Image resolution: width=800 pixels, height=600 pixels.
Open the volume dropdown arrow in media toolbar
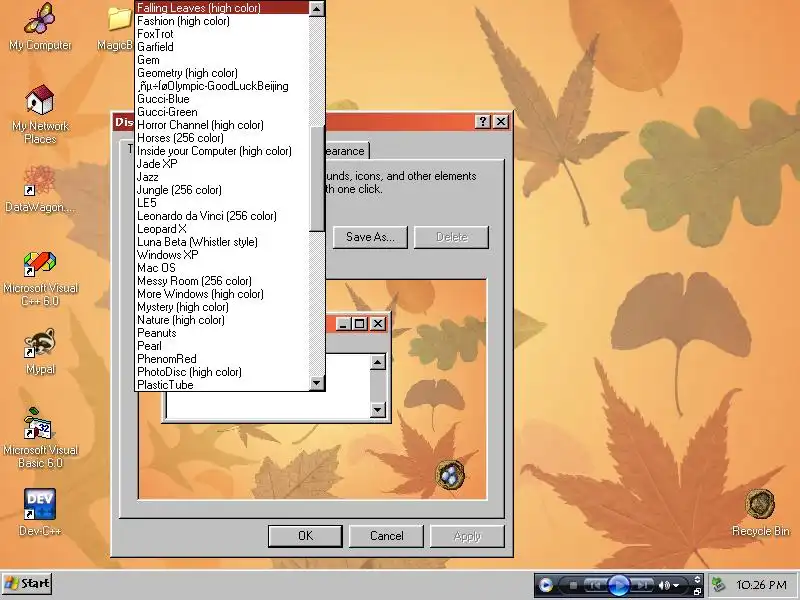click(676, 586)
